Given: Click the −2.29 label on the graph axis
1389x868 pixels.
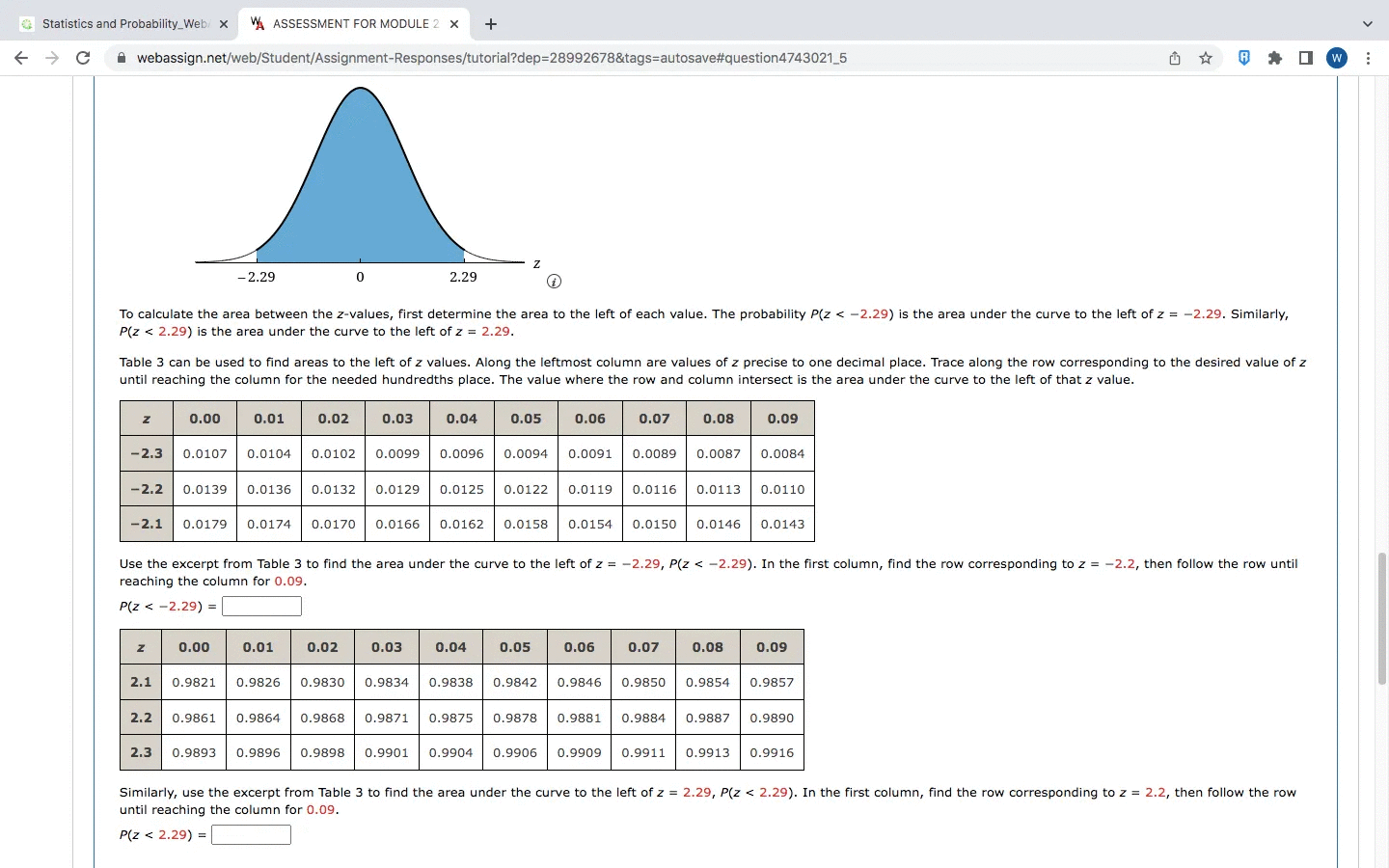Looking at the screenshot, I should 256,277.
